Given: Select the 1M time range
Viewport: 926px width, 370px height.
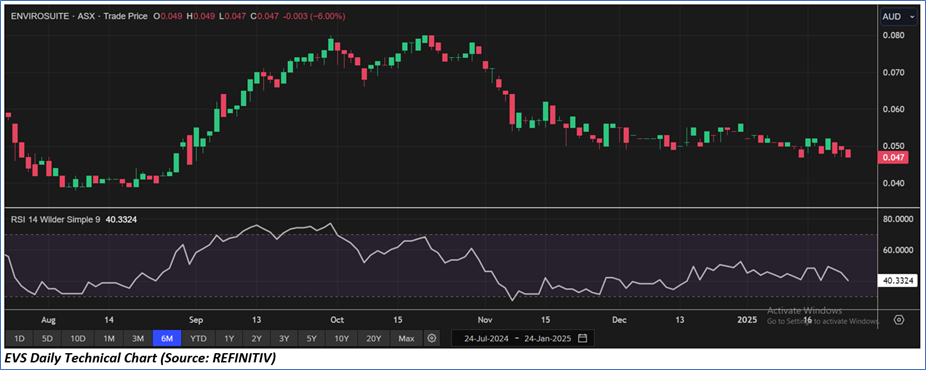Looking at the screenshot, I should (109, 339).
